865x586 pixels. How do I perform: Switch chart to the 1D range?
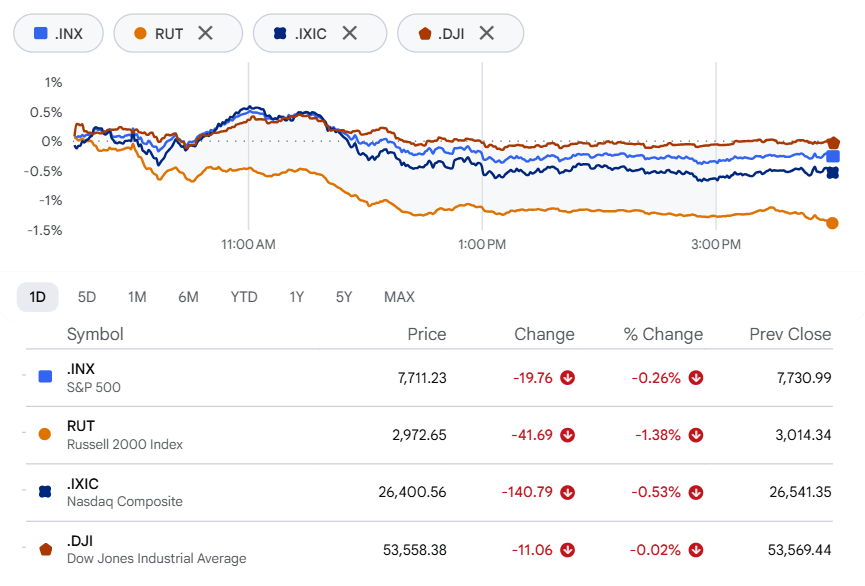38,297
